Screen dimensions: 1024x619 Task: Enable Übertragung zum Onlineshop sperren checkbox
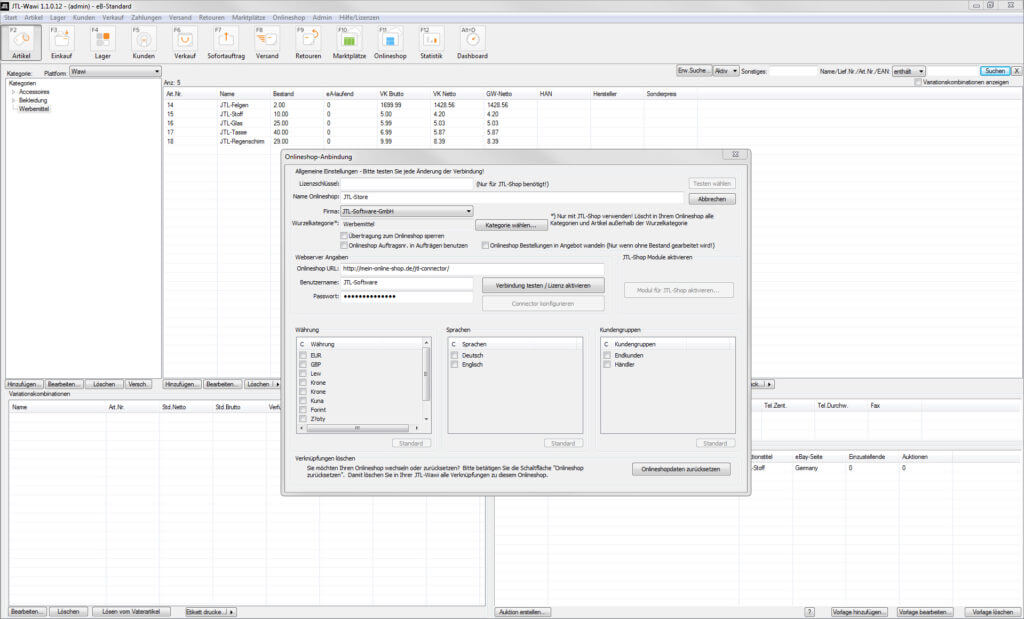[x=344, y=236]
